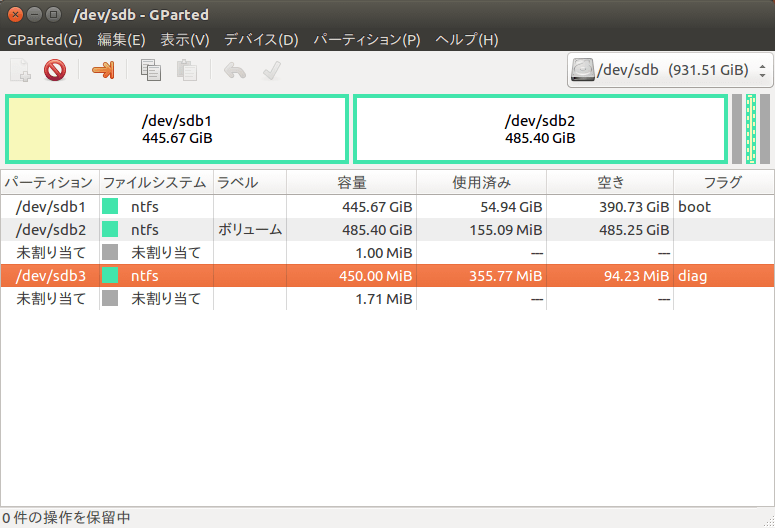Click the ボリューム label cell
This screenshot has width=775, height=528.
point(250,230)
